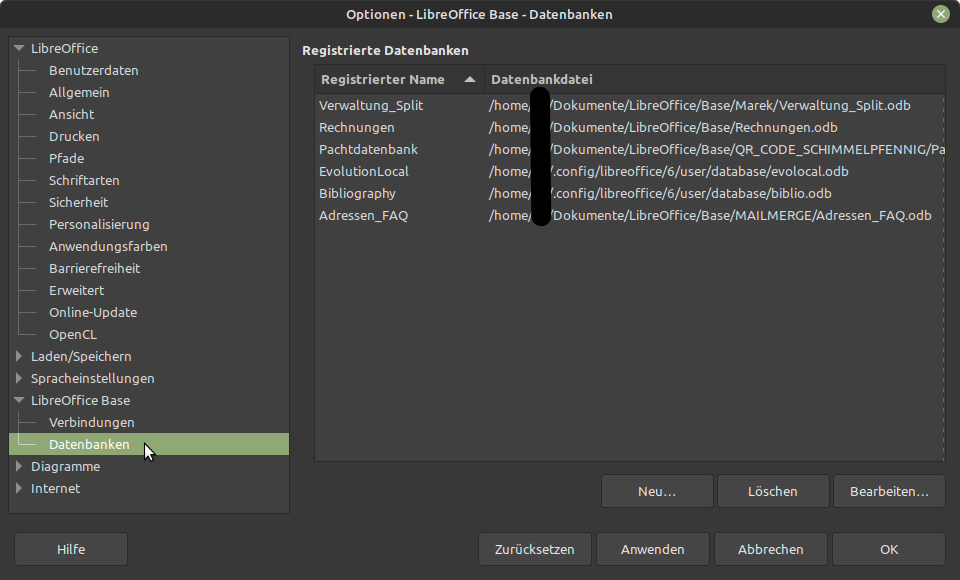Click the Bearbeiten… button
This screenshot has width=960, height=580.
coord(889,491)
